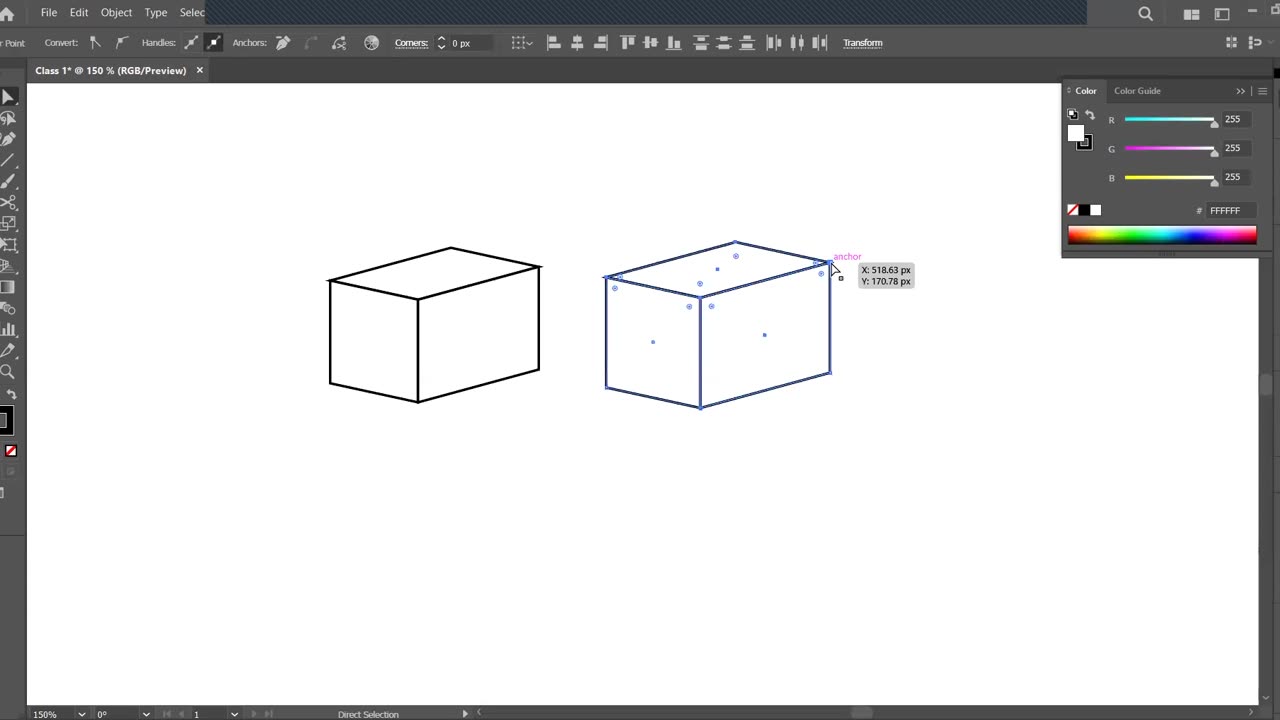
Task: Select the Selection tool
Action: click(x=8, y=97)
